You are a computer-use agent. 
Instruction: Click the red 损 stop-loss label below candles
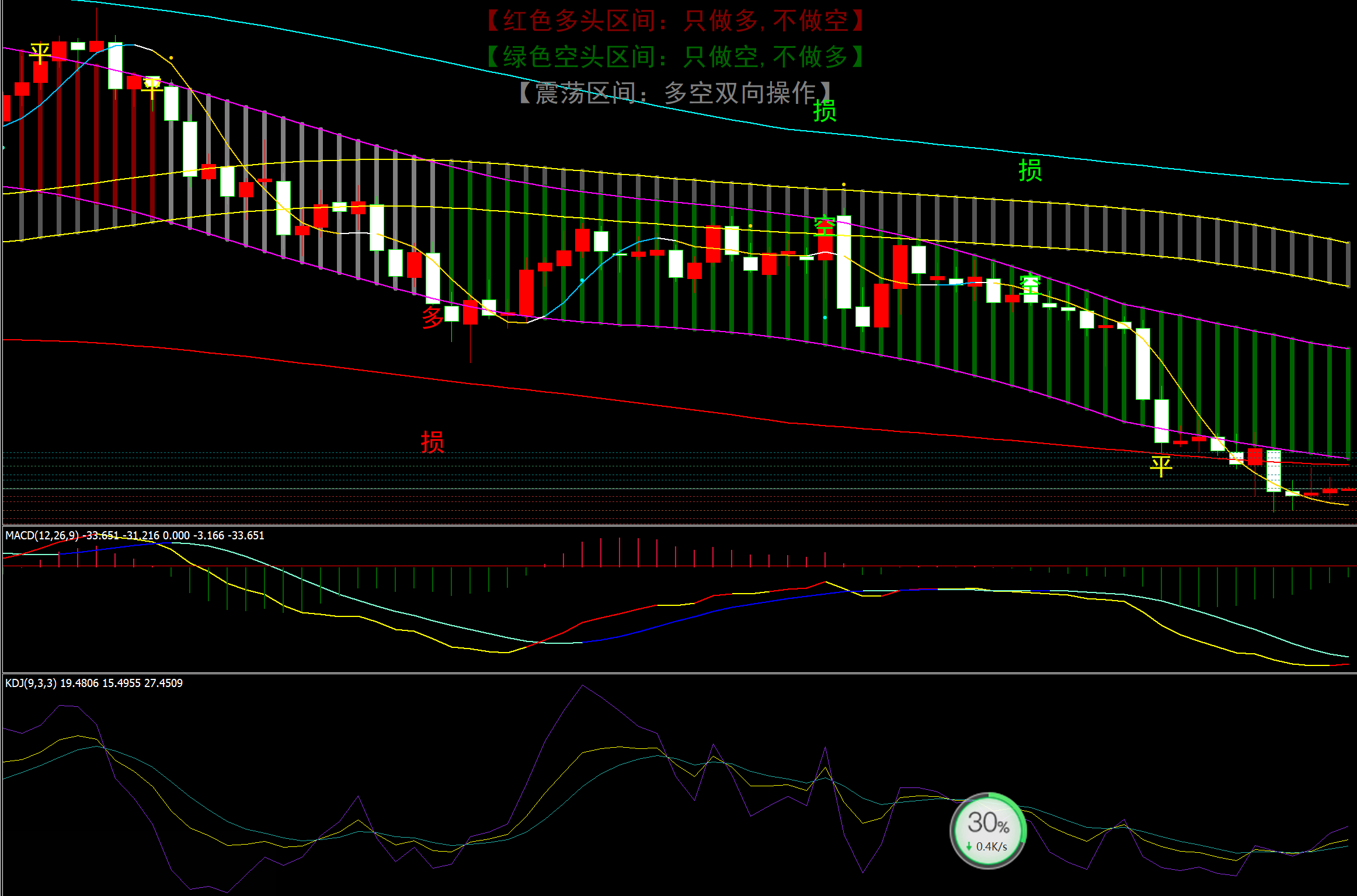[432, 442]
